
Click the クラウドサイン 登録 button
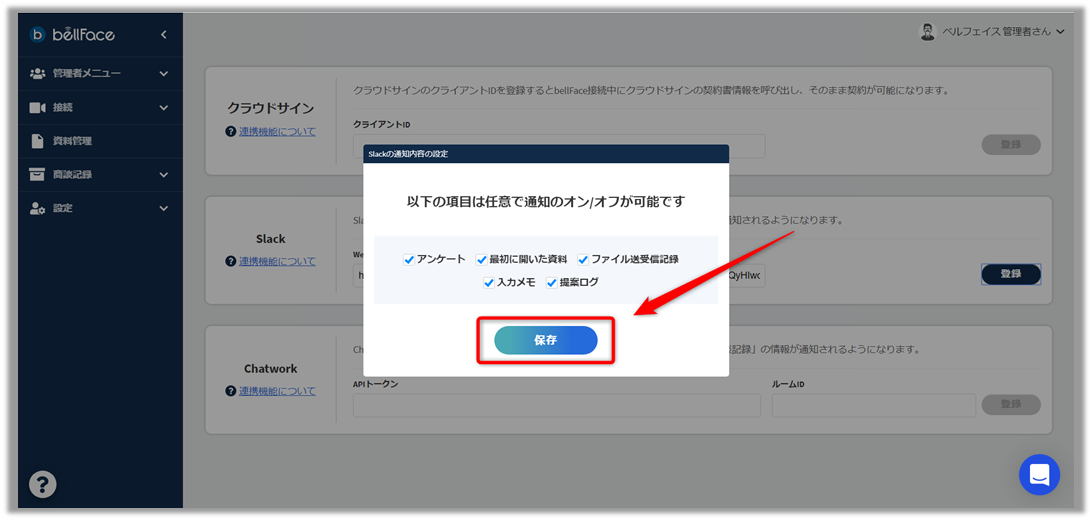(1011, 144)
